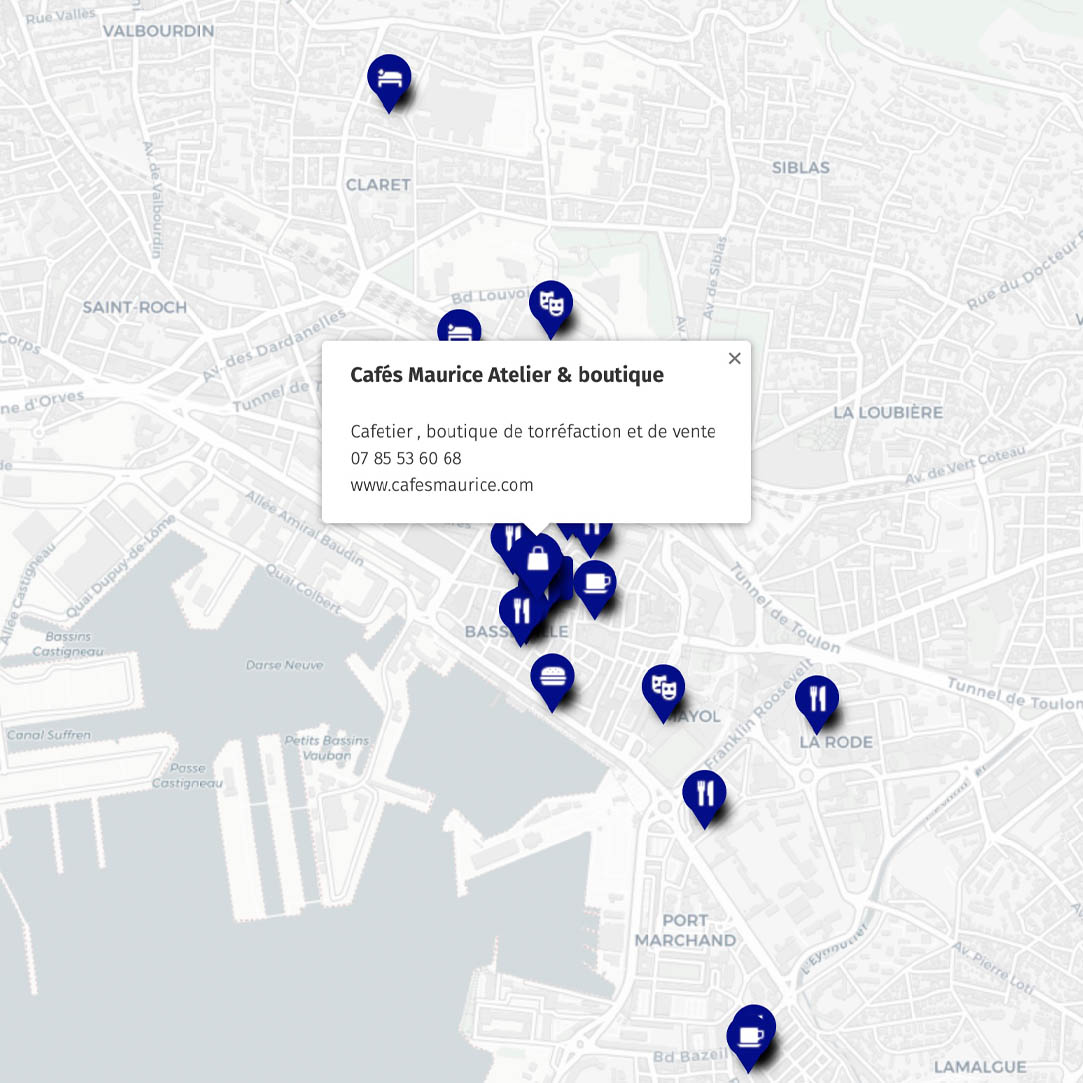Click the Allée Amiral Baudin street label
The image size is (1083, 1083).
click(x=305, y=528)
